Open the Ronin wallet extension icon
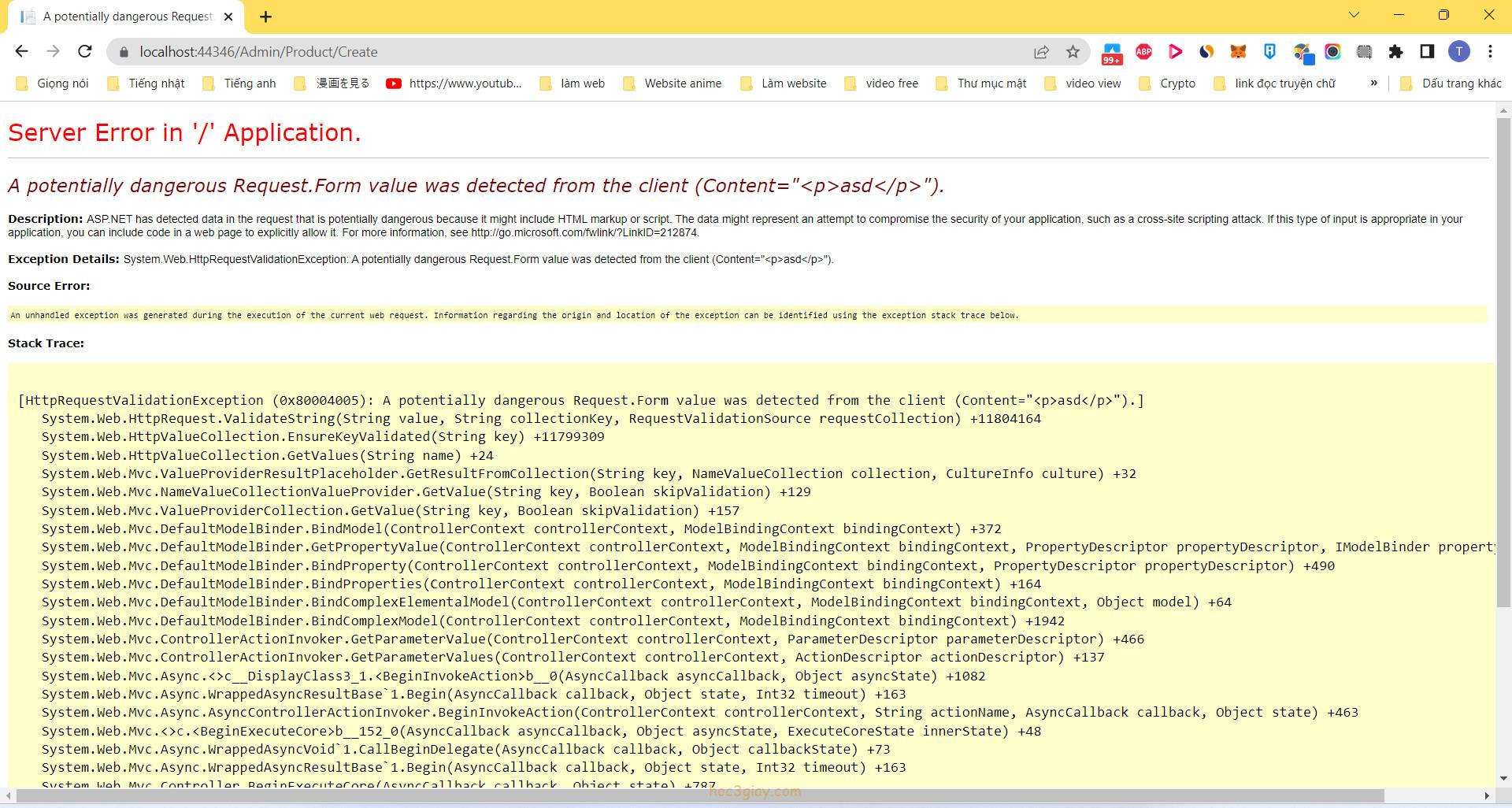The height and width of the screenshot is (808, 1512). point(1269,52)
